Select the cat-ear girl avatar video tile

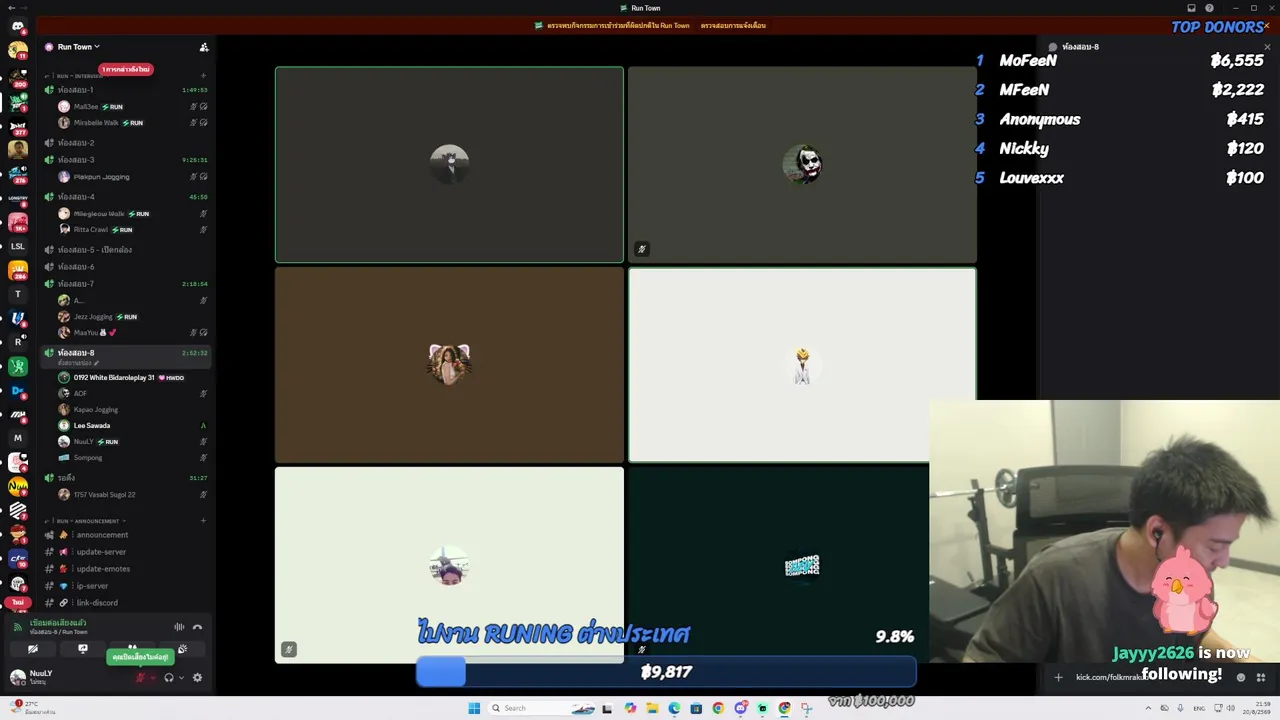(x=449, y=365)
